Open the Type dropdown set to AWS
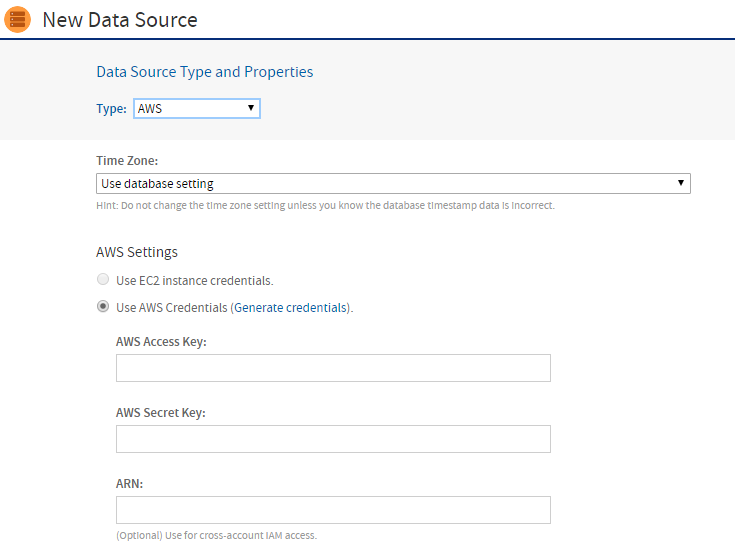735x550 pixels. (x=197, y=108)
